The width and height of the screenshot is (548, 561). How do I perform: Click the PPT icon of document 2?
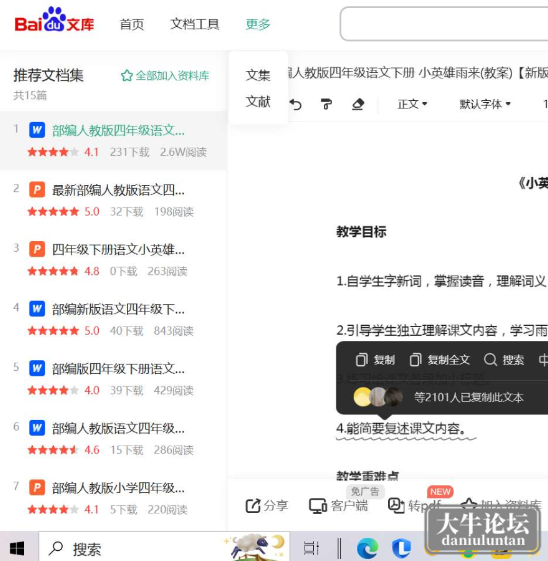pos(37,189)
